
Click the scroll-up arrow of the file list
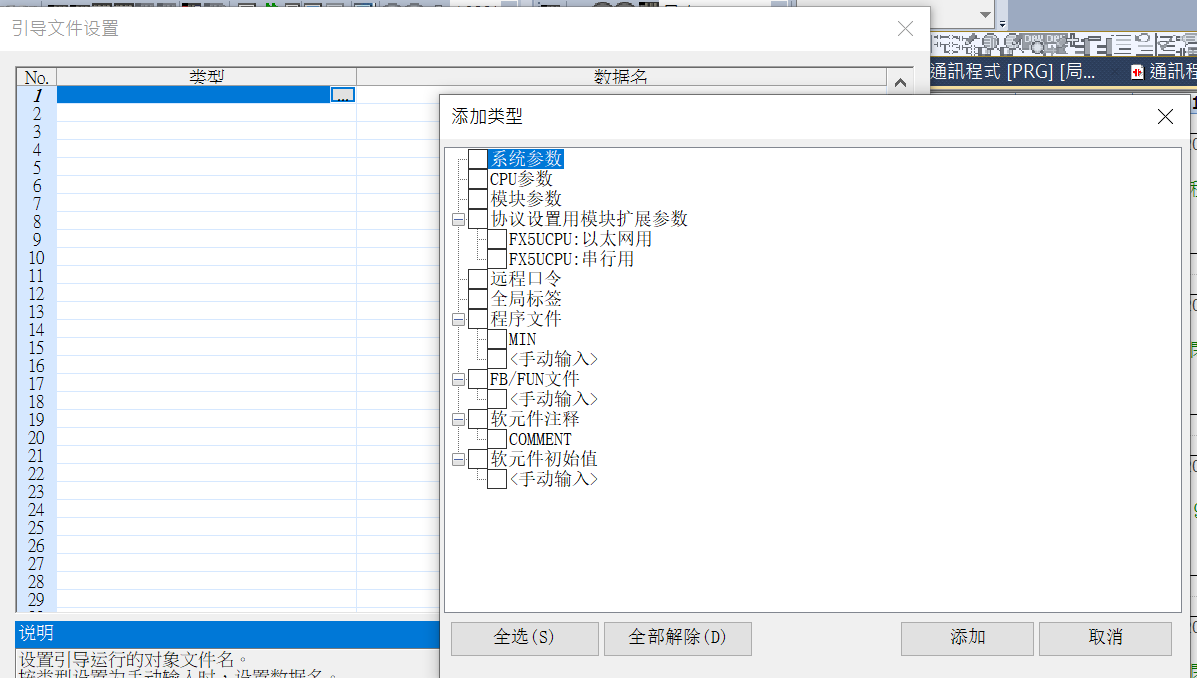point(899,84)
